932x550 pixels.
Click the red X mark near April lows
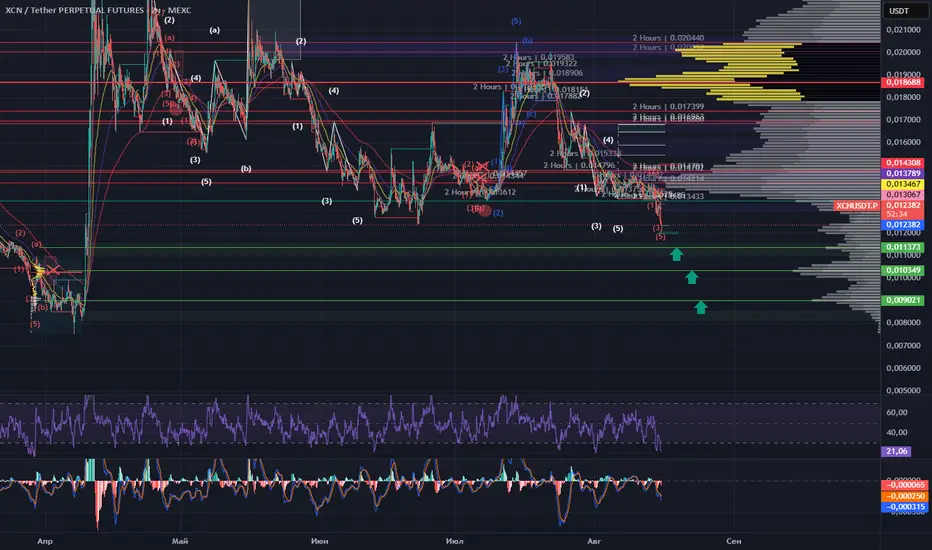(53, 271)
